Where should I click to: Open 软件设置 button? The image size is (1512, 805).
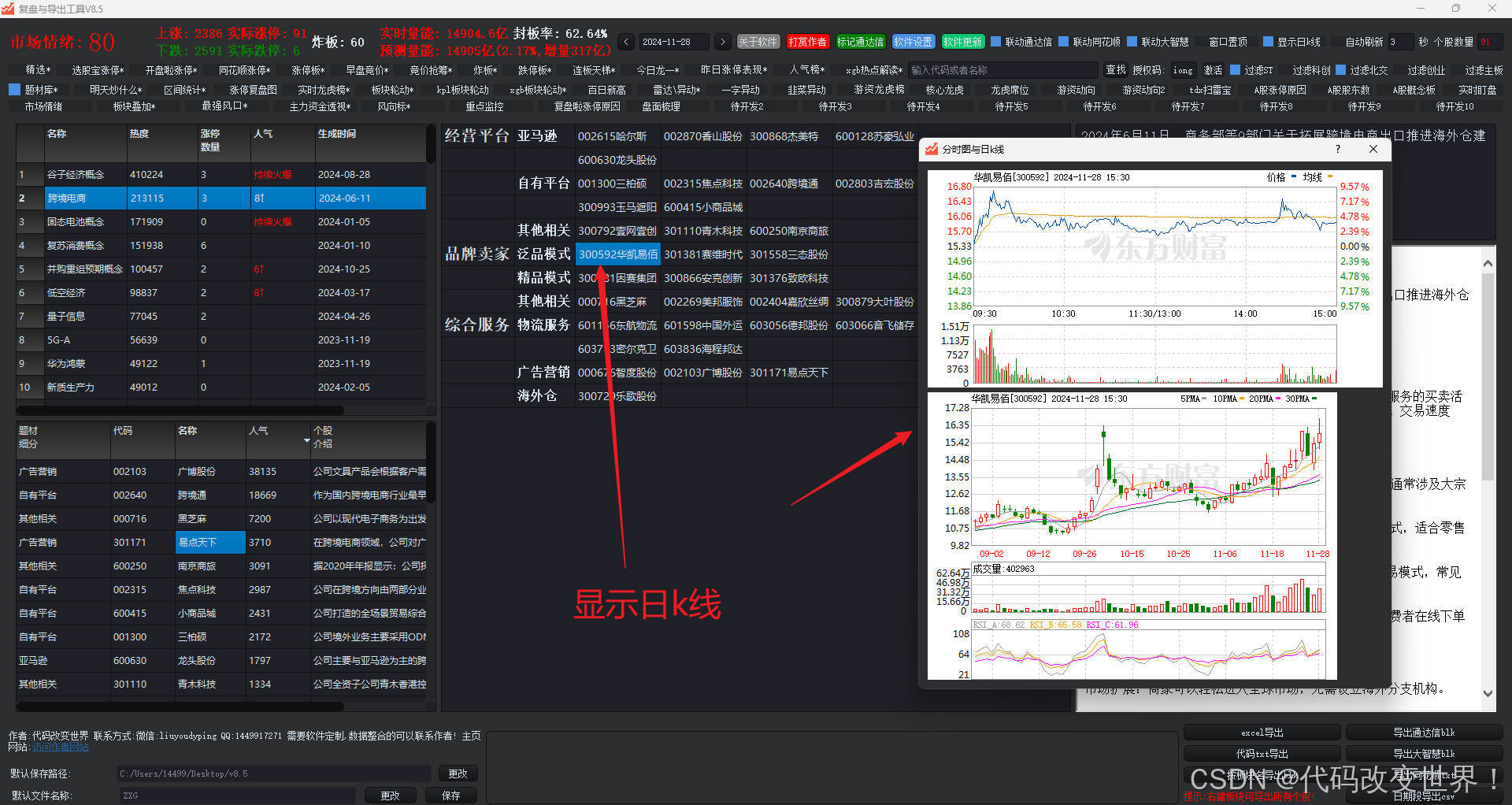(x=913, y=42)
